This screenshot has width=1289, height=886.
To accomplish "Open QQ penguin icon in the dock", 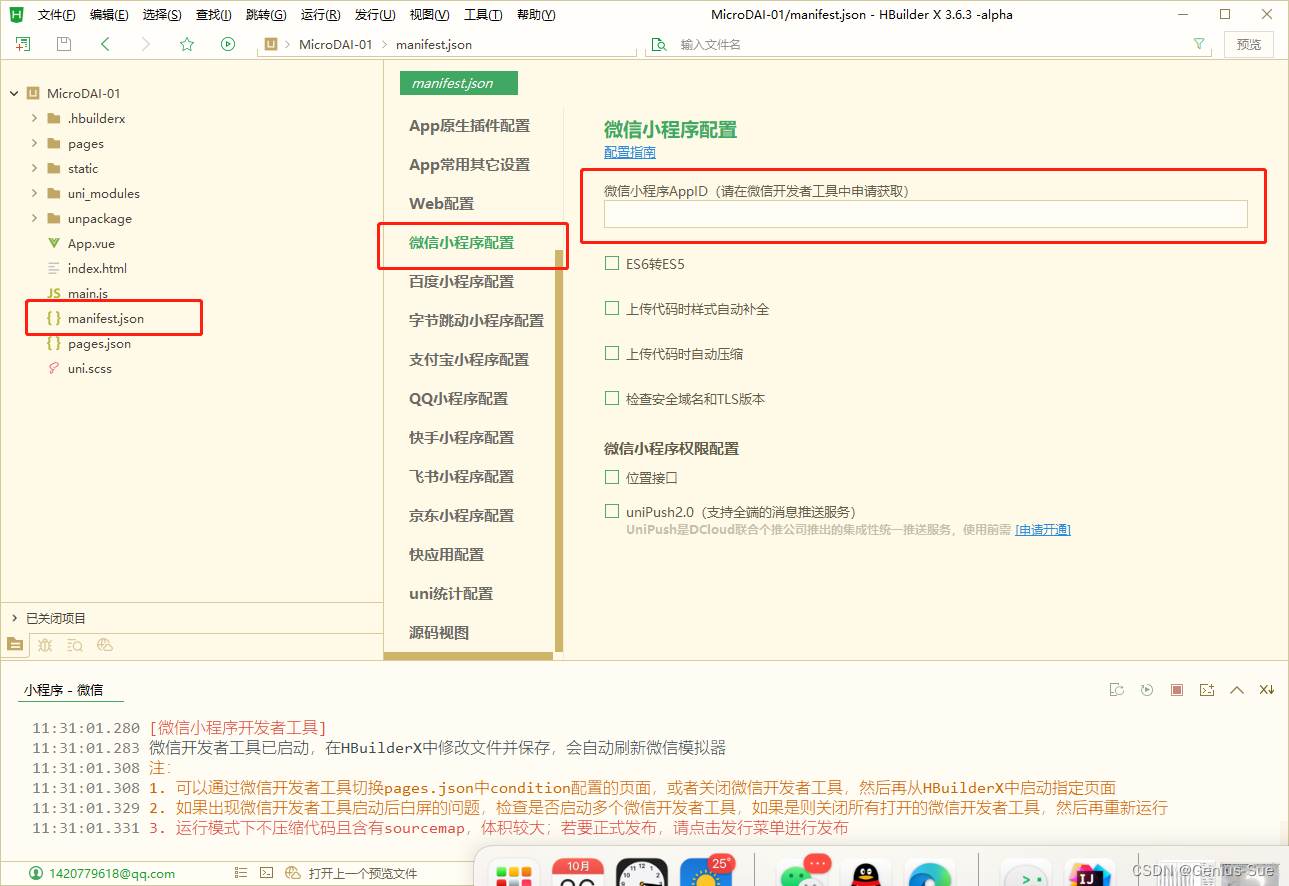I will tap(866, 875).
